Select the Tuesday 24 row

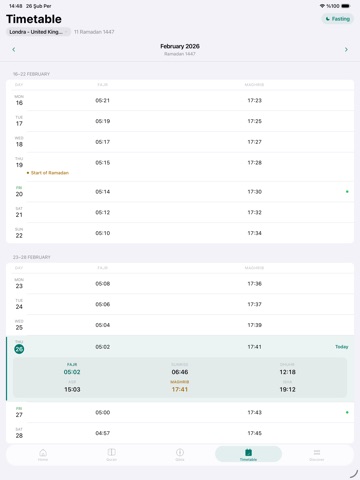(180, 304)
